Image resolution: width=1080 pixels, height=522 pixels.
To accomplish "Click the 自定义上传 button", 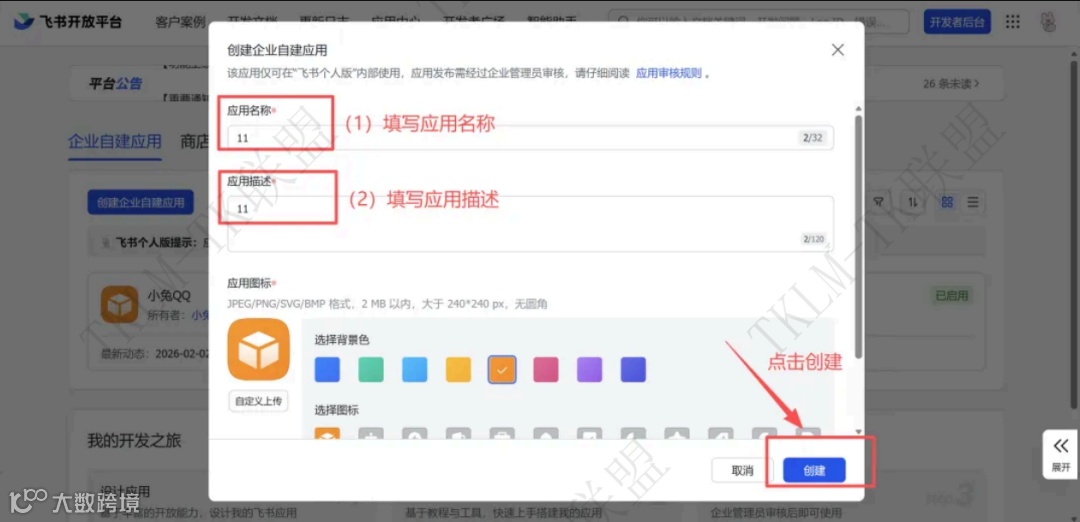I will [258, 401].
